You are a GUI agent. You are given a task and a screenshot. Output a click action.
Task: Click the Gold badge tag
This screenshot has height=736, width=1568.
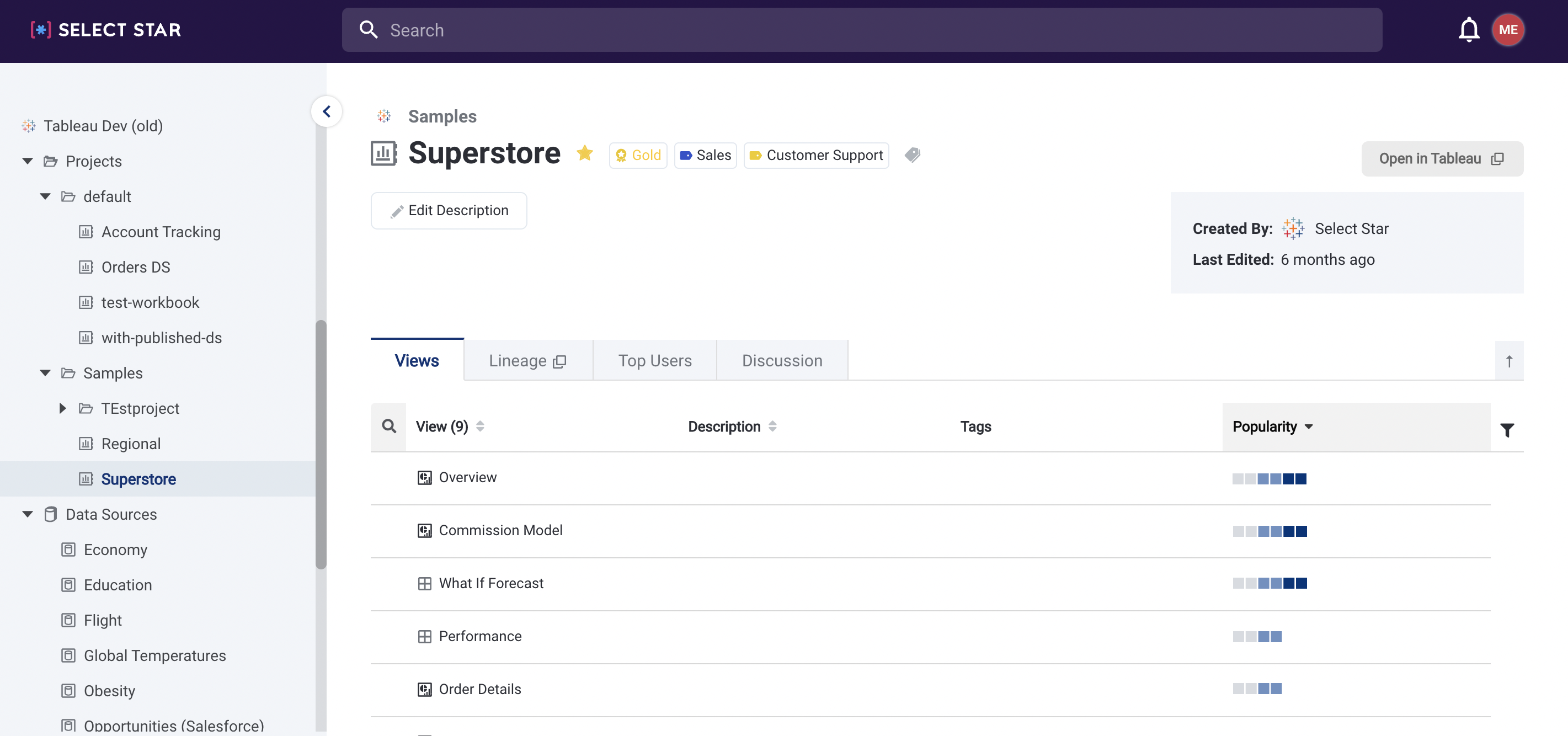(x=638, y=155)
